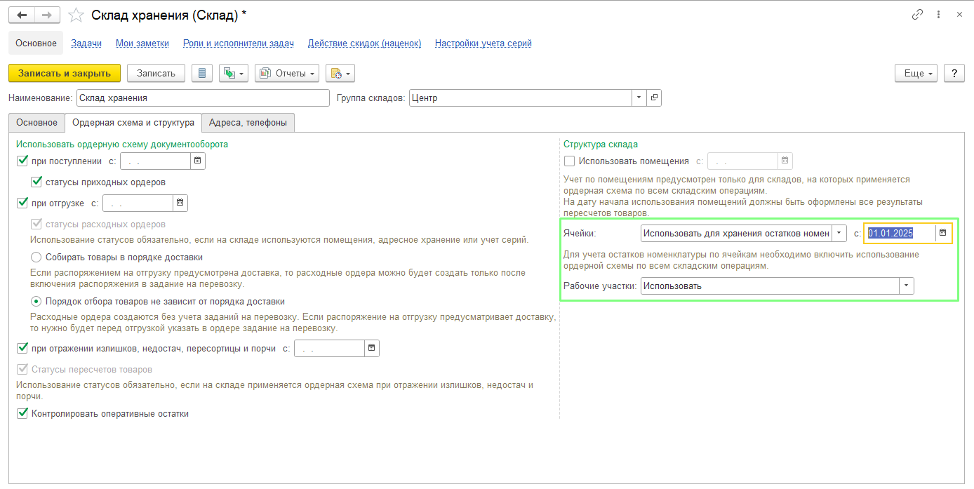Click into the Наименование field

click(x=203, y=98)
